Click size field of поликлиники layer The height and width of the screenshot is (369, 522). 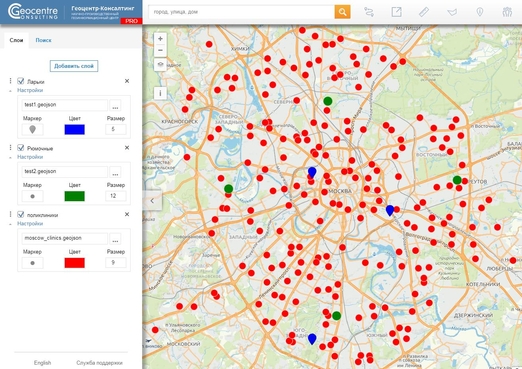116,263
